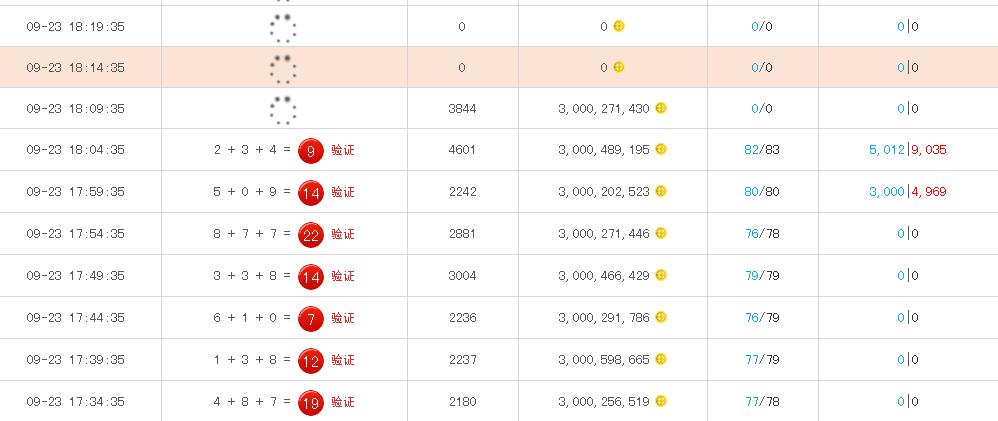Click the gold coin beside 3,000,489,195
The image size is (998, 421).
661,150
